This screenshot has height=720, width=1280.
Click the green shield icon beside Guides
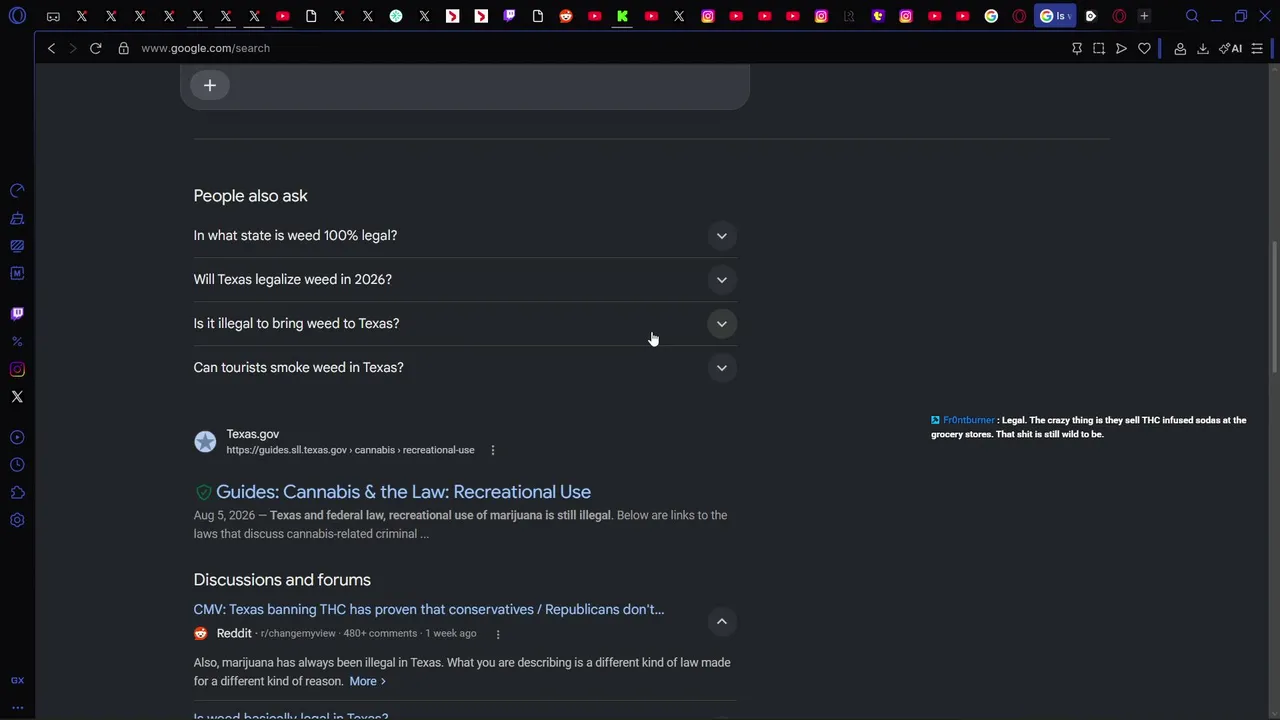coord(204,492)
